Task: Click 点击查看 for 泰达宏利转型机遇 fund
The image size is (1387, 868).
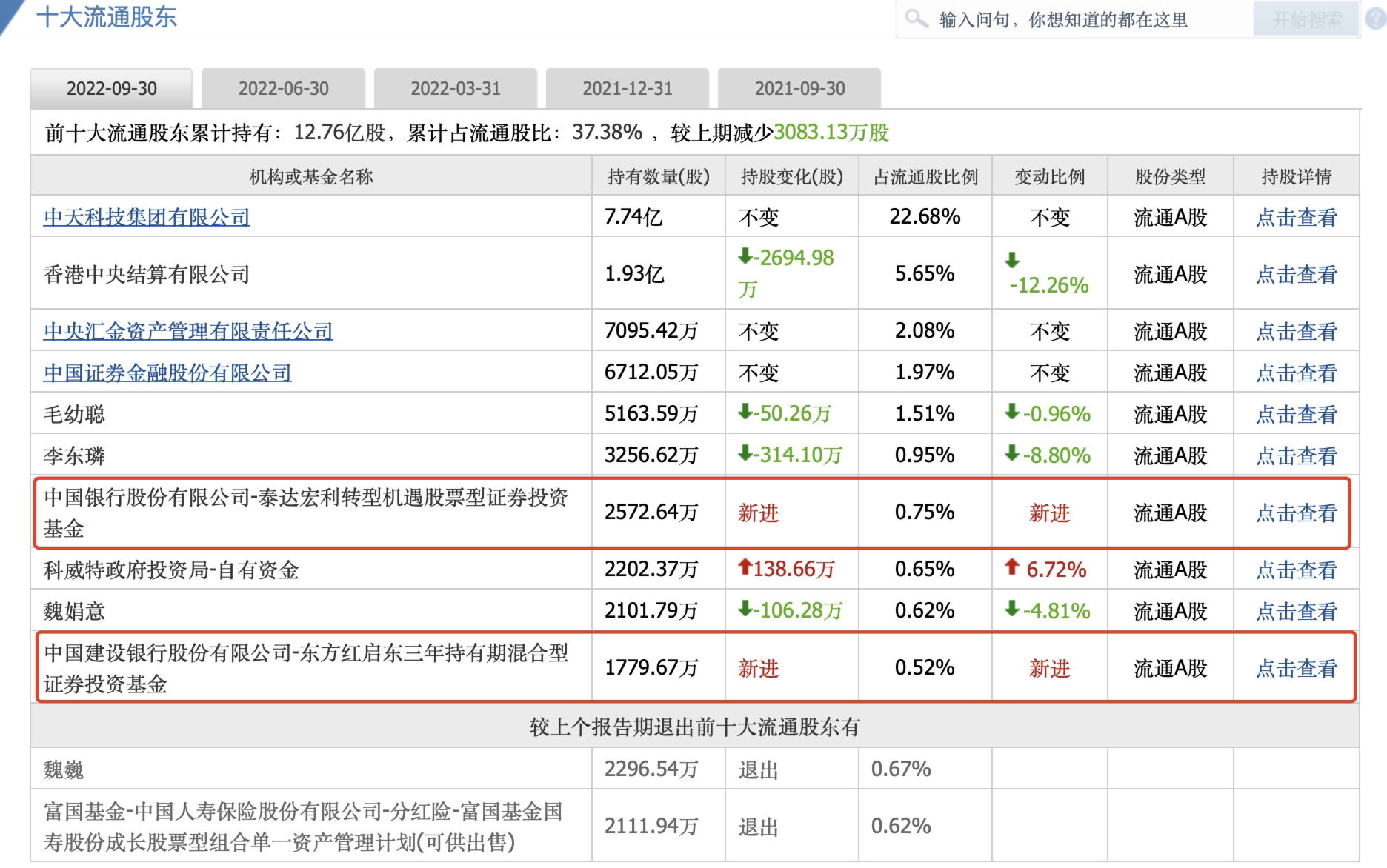Action: point(1297,513)
